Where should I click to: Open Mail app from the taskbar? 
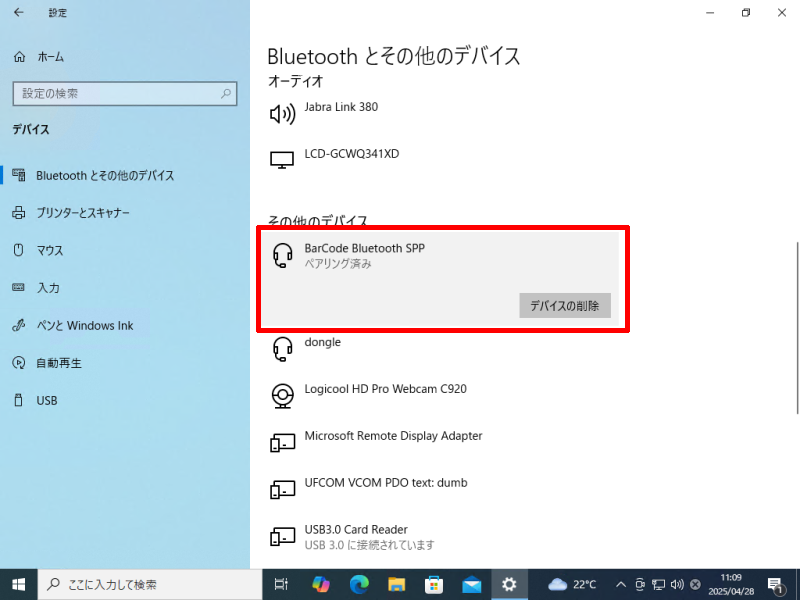[472, 585]
